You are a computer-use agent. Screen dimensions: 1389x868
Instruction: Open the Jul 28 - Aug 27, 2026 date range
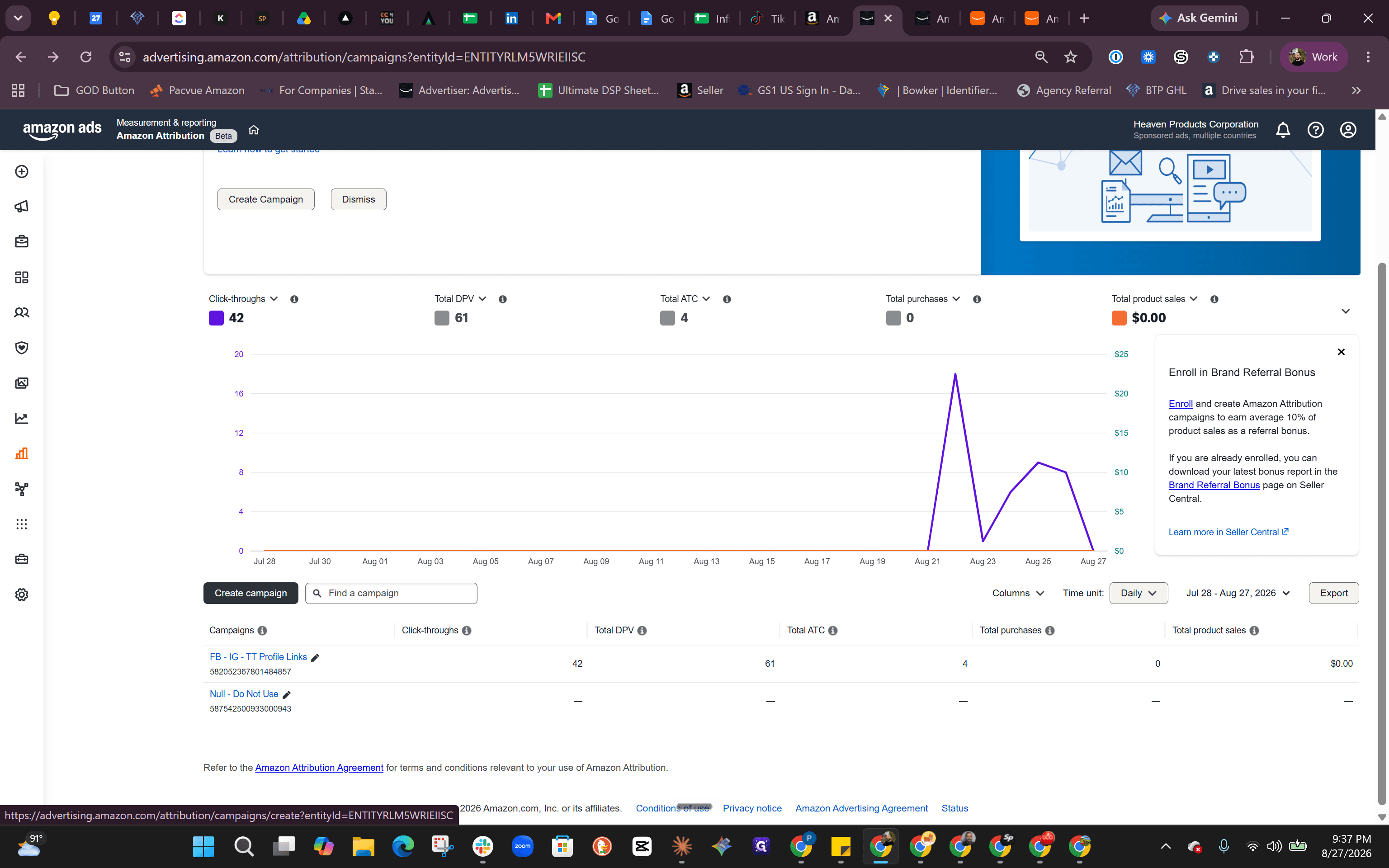1238,593
